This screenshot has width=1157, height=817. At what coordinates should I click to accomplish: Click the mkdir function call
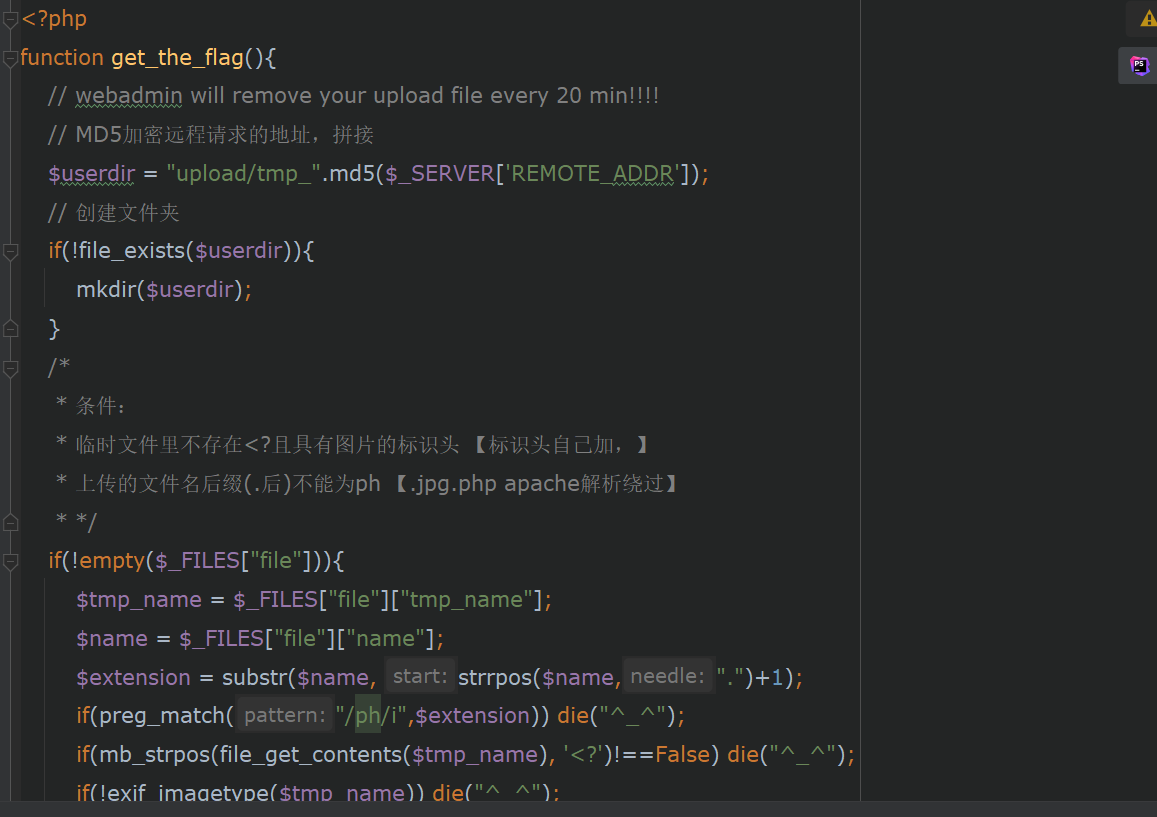(x=106, y=290)
